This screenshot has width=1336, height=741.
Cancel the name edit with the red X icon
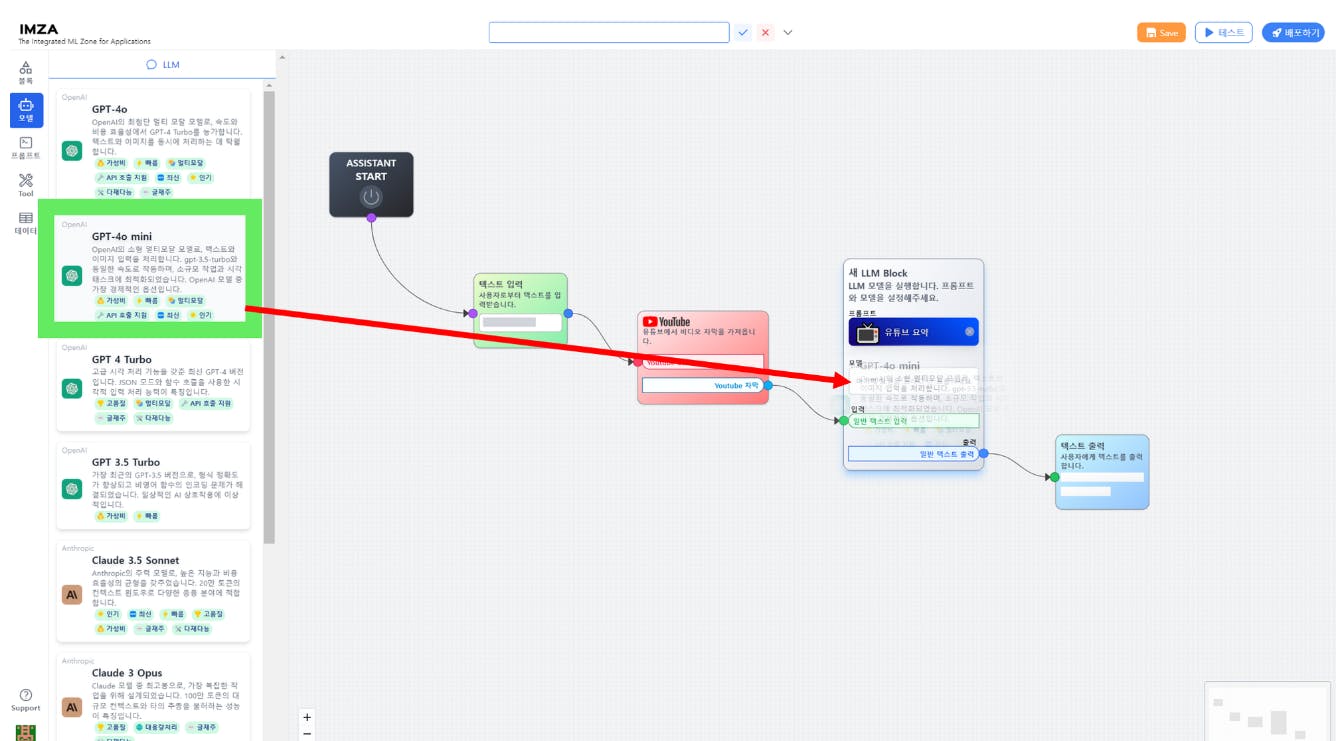(766, 32)
